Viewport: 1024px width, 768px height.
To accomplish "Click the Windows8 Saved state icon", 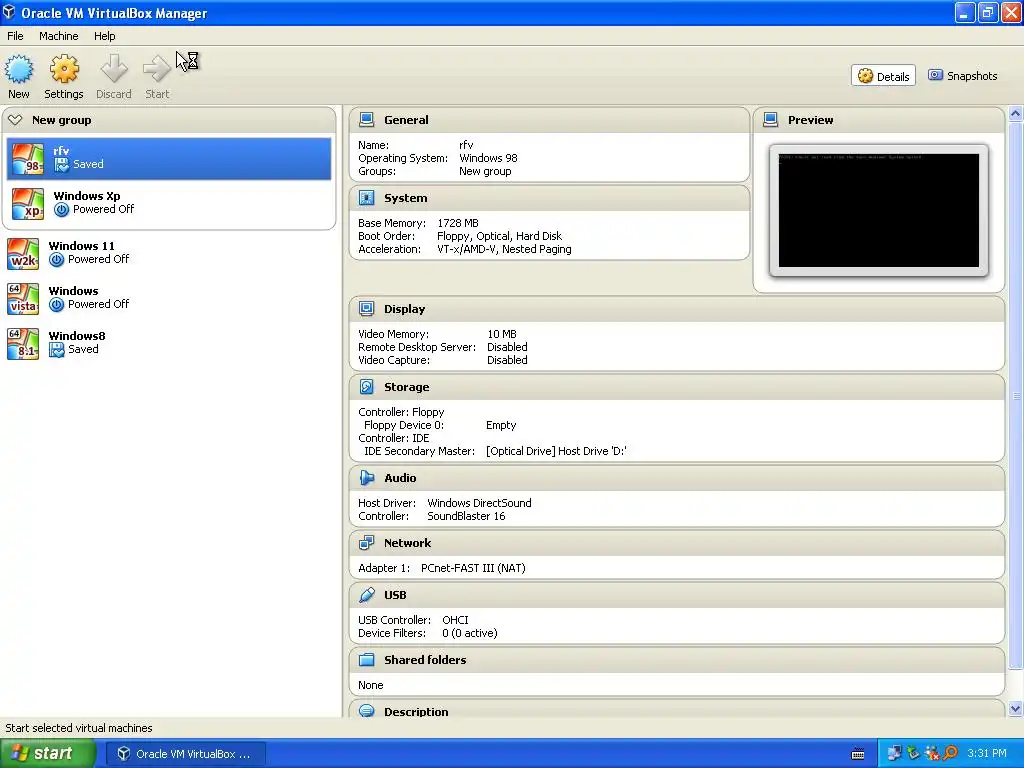I will 57,350.
